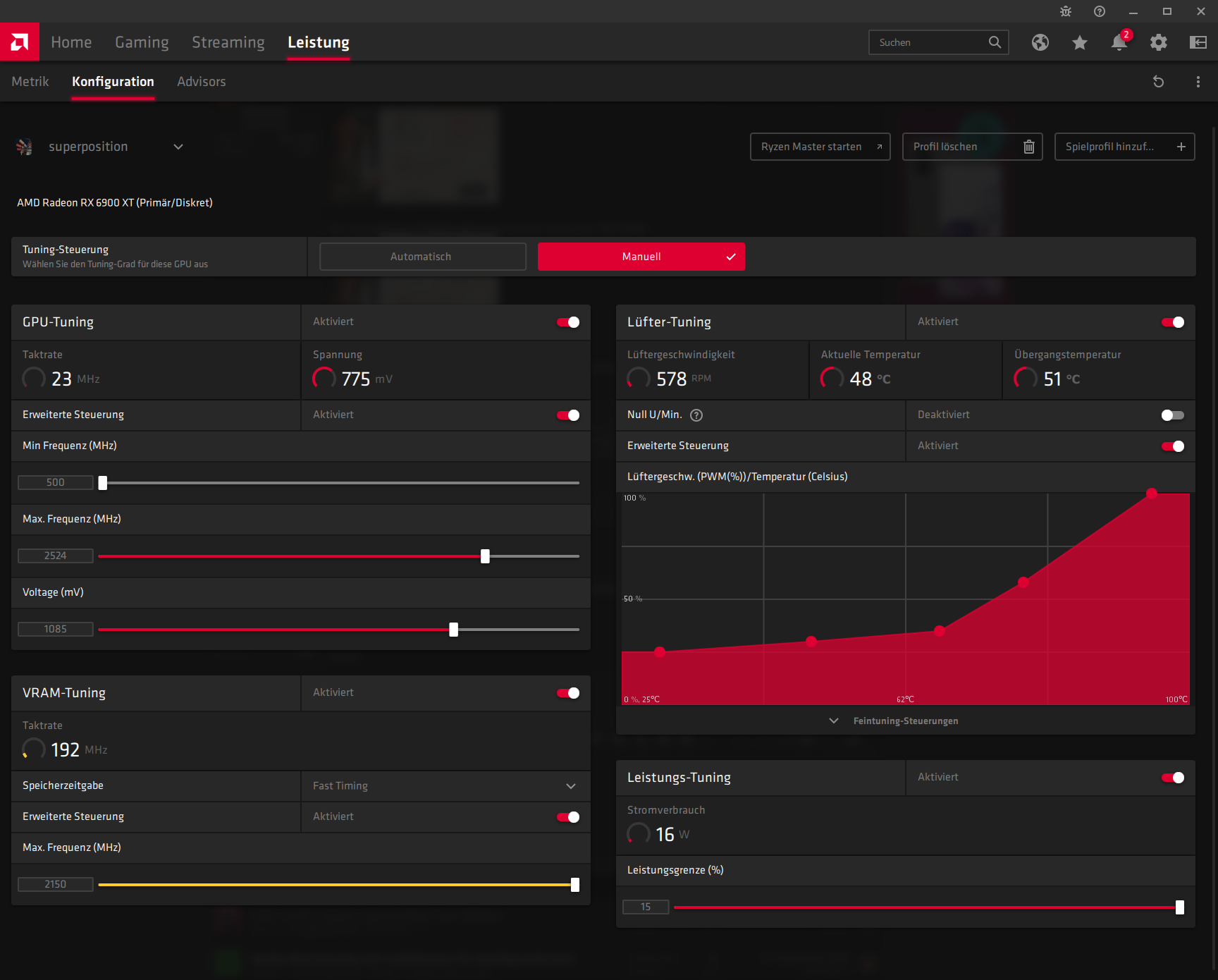The image size is (1218, 980).
Task: Toggle the sidebar panel icon
Action: coord(1198,42)
